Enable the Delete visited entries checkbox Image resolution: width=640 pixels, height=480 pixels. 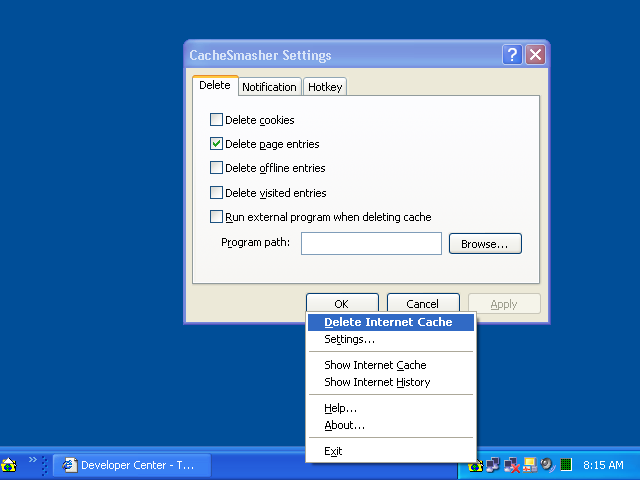[x=216, y=192]
